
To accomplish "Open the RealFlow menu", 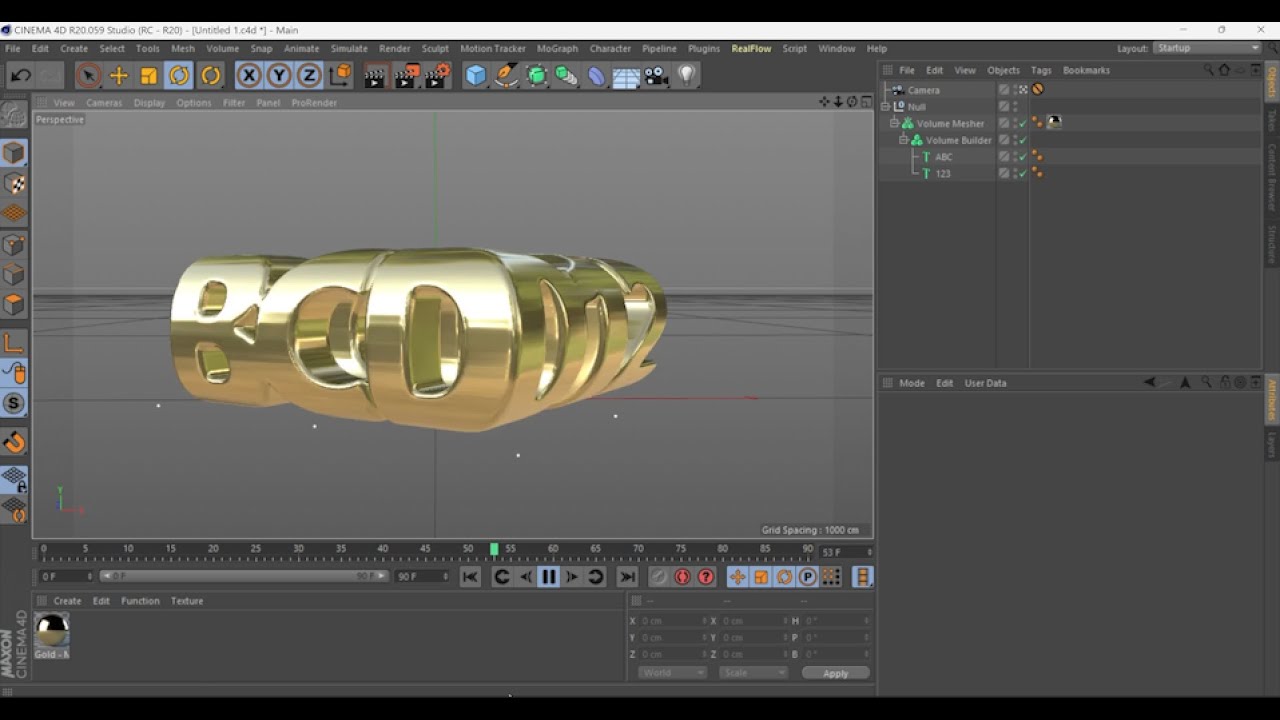I will pos(751,48).
